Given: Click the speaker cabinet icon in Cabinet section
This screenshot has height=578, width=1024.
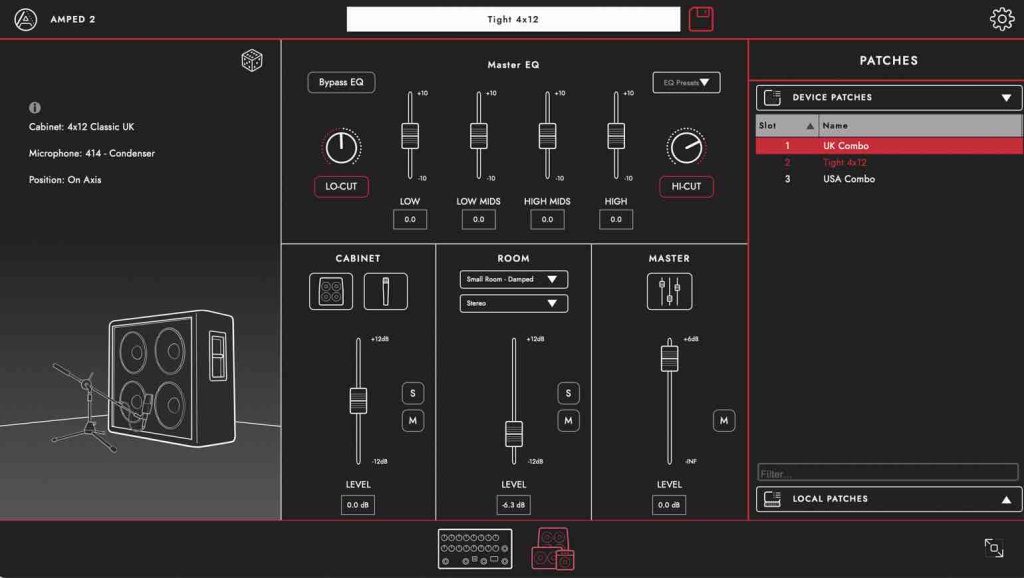Looking at the screenshot, I should coord(330,290).
